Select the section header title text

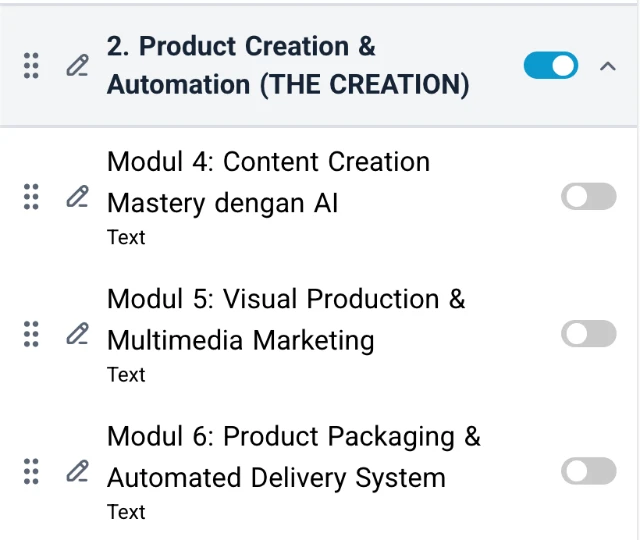pyautogui.click(x=288, y=66)
